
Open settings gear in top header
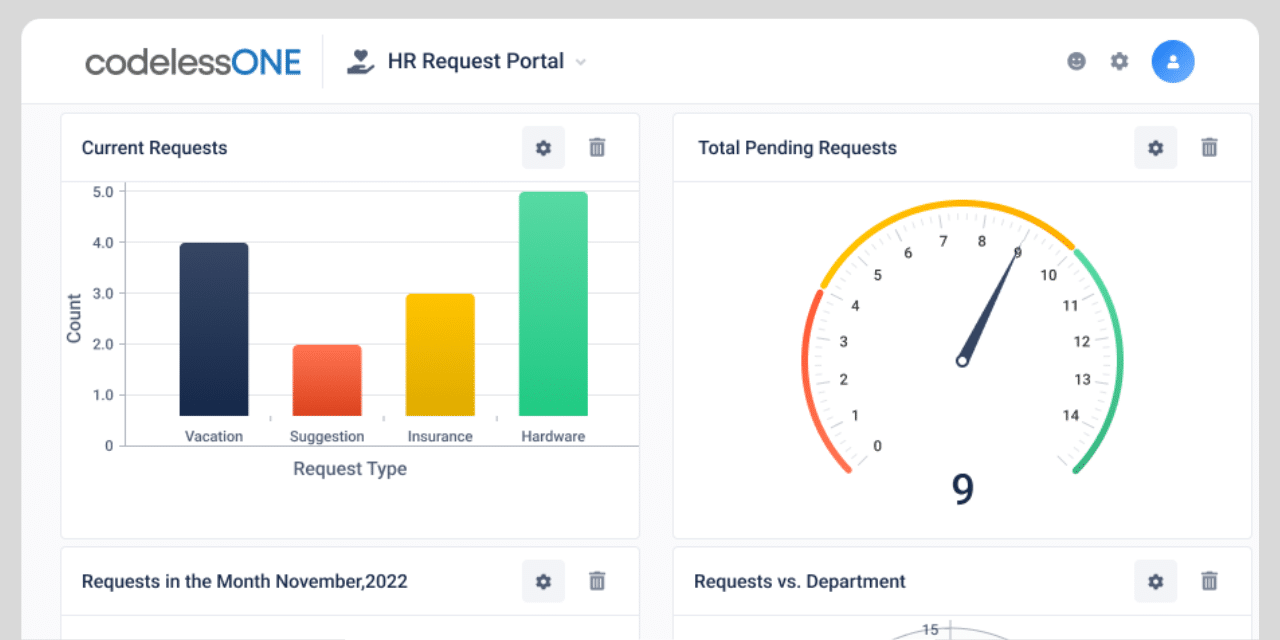1119,61
